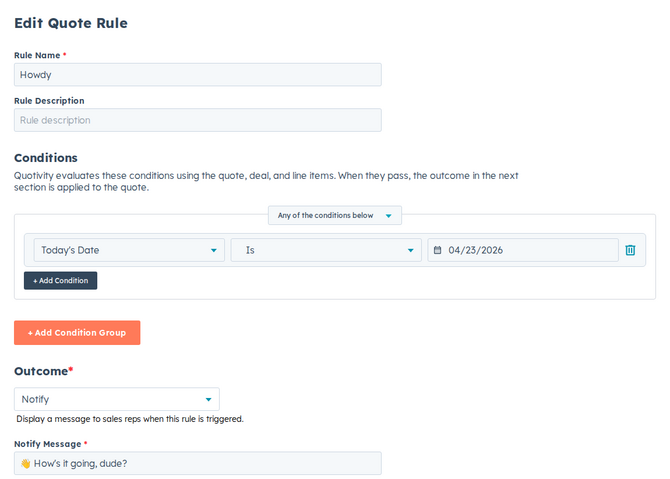This screenshot has width=670, height=479.
Task: Click the 'Rule Description' label
Action: tap(49, 101)
